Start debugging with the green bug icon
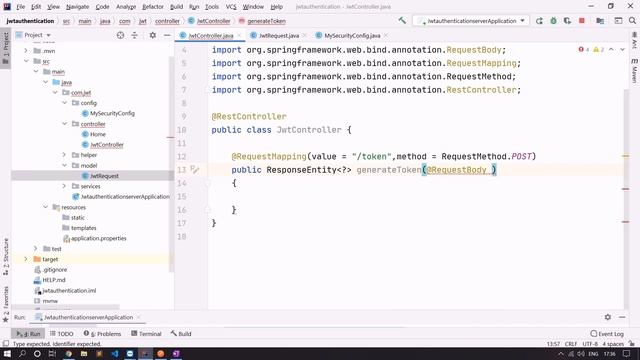640x360 pixels. click(x=553, y=21)
